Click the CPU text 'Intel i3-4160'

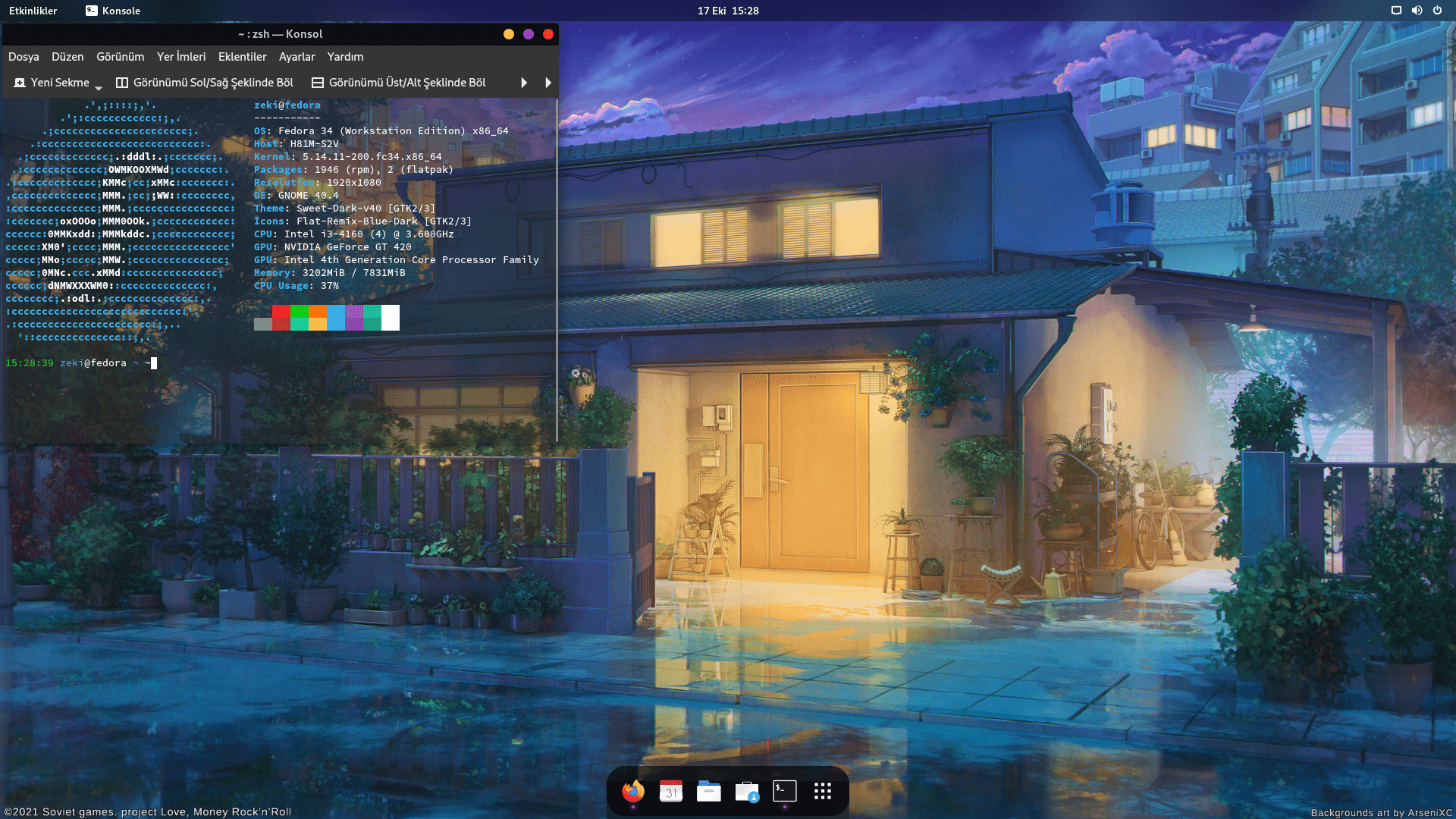324,234
